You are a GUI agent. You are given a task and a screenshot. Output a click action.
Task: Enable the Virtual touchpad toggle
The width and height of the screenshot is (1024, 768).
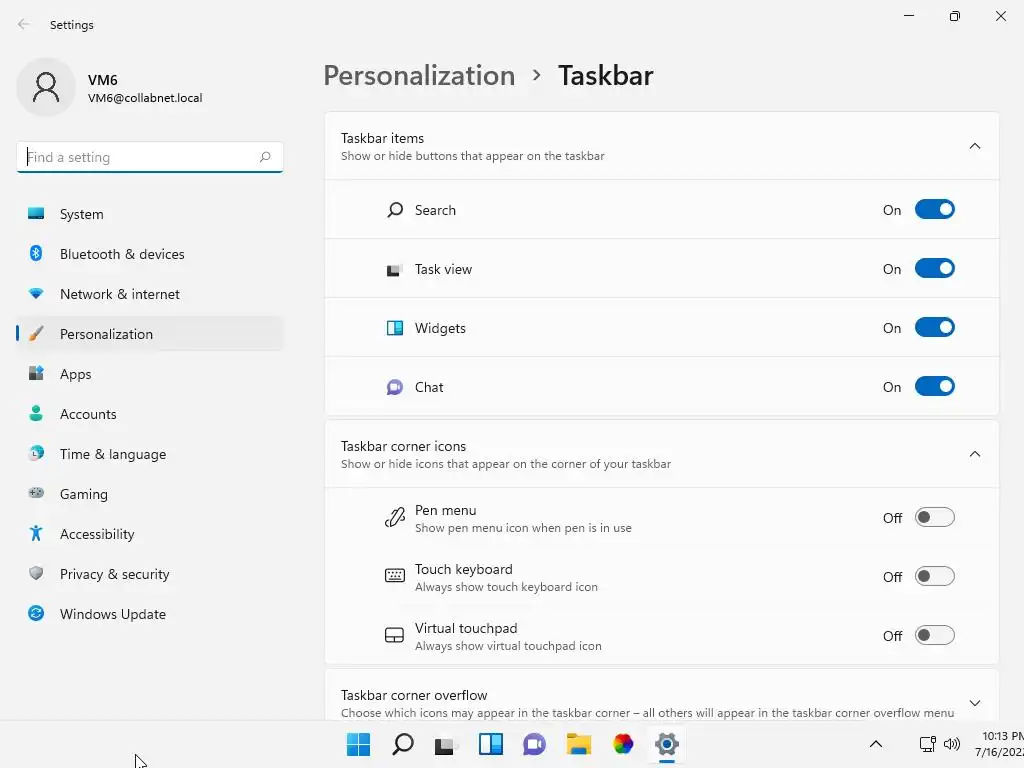point(935,635)
